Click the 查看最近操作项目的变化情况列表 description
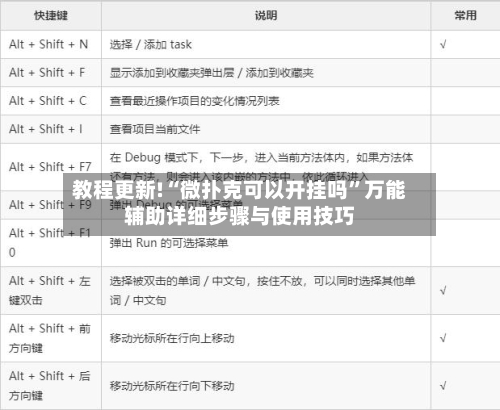This screenshot has height=410, width=500. [195, 101]
